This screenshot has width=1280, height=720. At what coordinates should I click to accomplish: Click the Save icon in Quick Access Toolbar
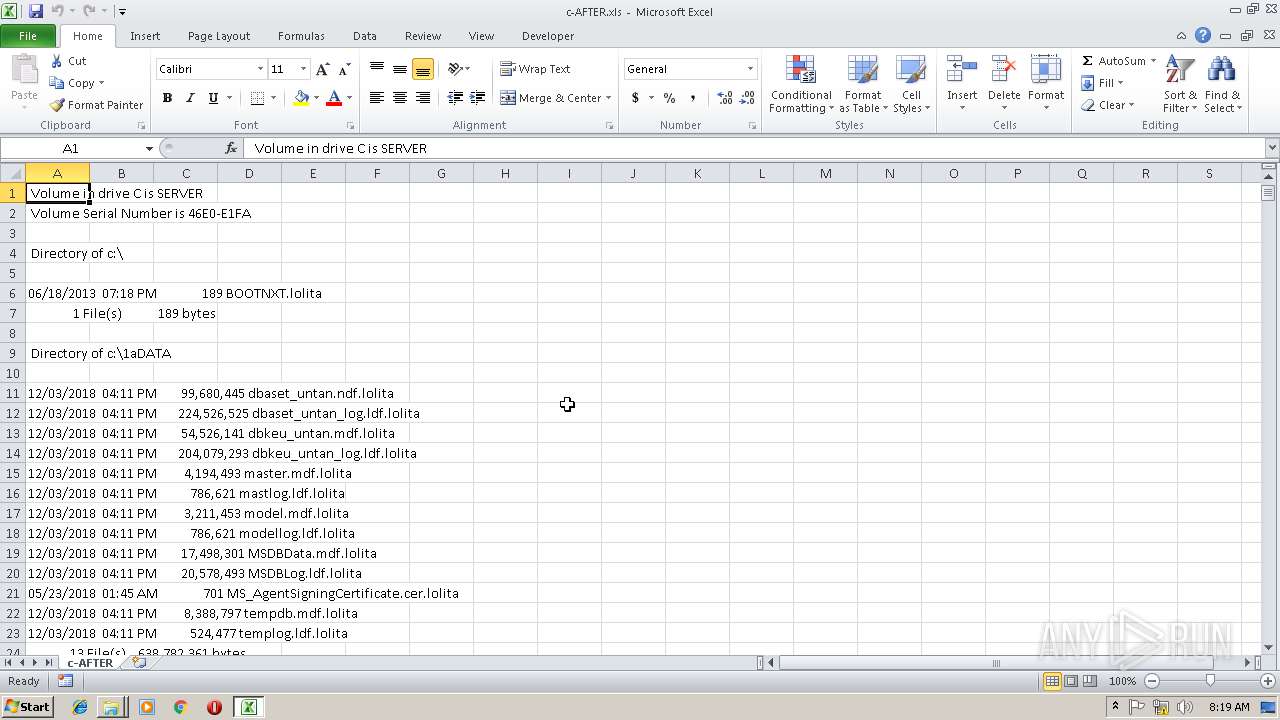[x=36, y=11]
